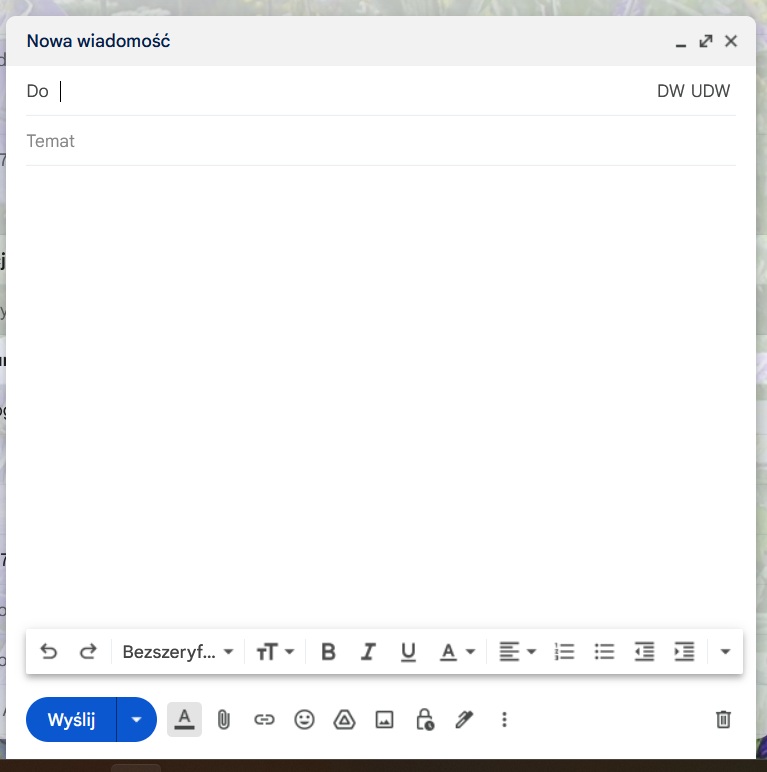The width and height of the screenshot is (767, 772).
Task: Toggle italic formatting
Action: click(368, 652)
